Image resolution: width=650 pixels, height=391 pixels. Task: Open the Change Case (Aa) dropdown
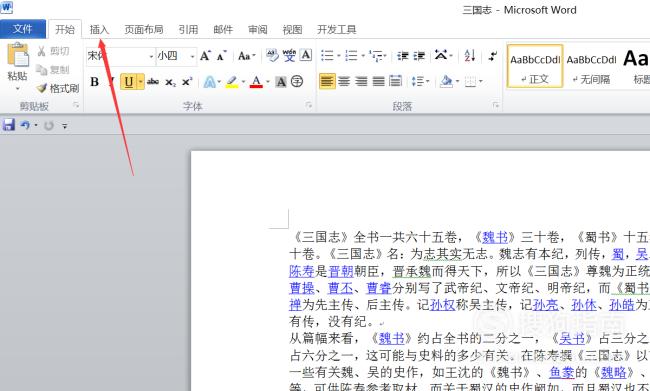247,56
